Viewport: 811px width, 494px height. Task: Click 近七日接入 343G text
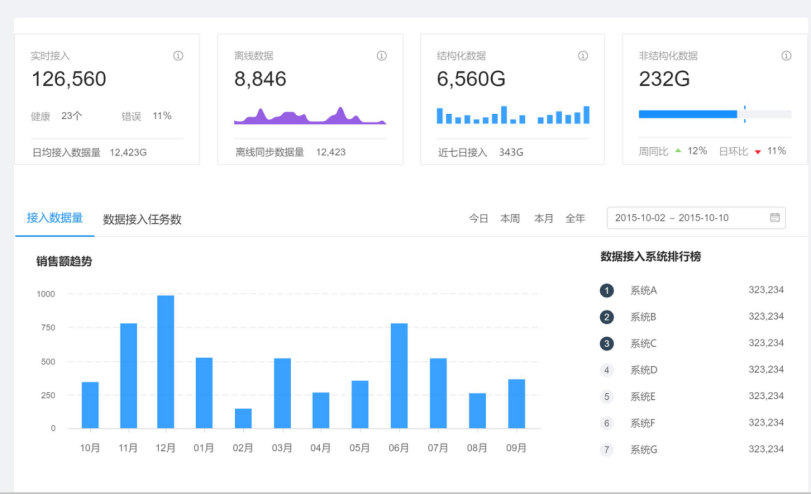click(x=480, y=152)
